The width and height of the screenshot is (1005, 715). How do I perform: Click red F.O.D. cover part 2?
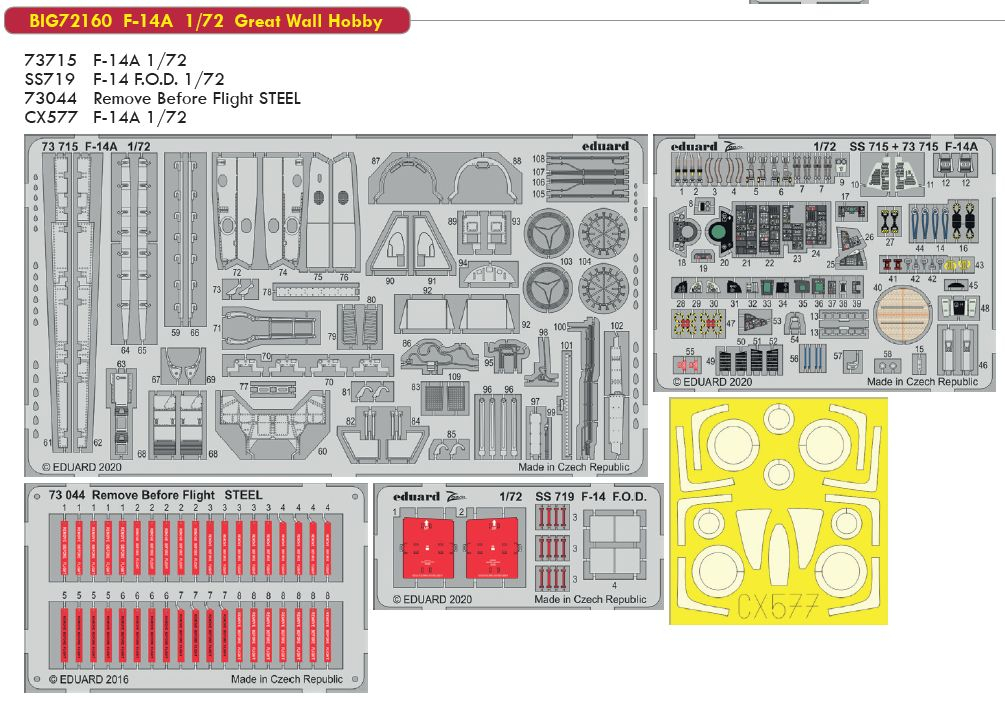click(x=491, y=548)
